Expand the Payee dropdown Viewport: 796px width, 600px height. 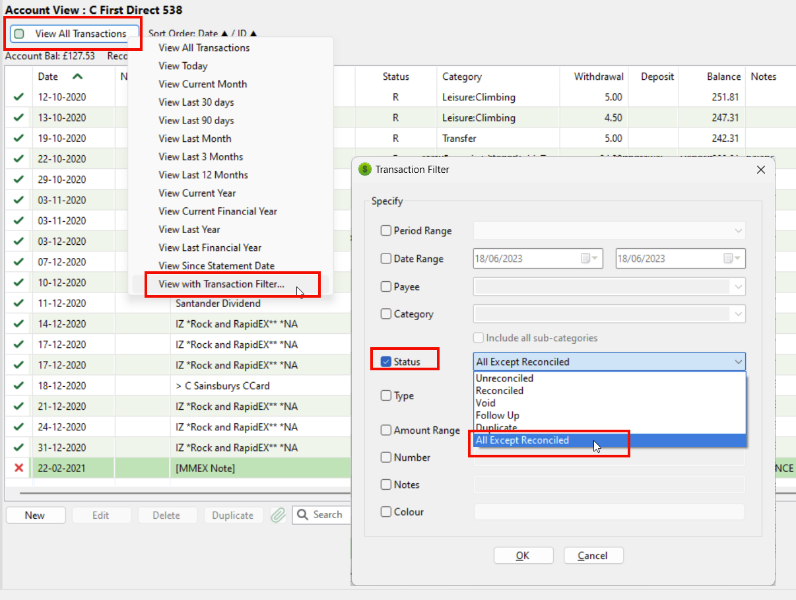pyautogui.click(x=738, y=287)
